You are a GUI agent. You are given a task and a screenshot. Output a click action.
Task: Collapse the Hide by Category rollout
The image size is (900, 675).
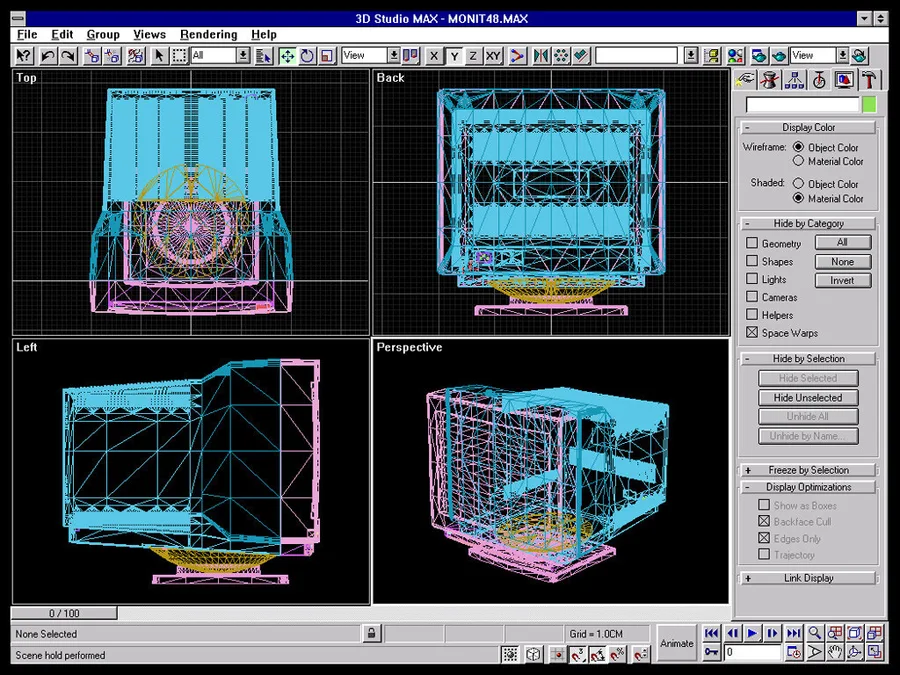809,223
